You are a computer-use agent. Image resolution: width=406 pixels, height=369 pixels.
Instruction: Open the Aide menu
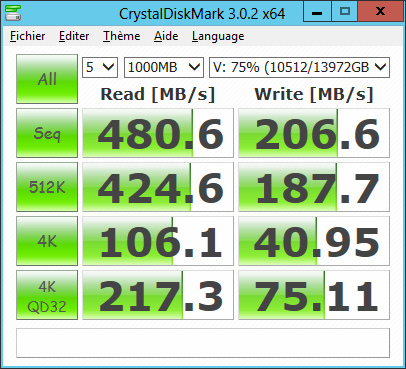pyautogui.click(x=166, y=36)
